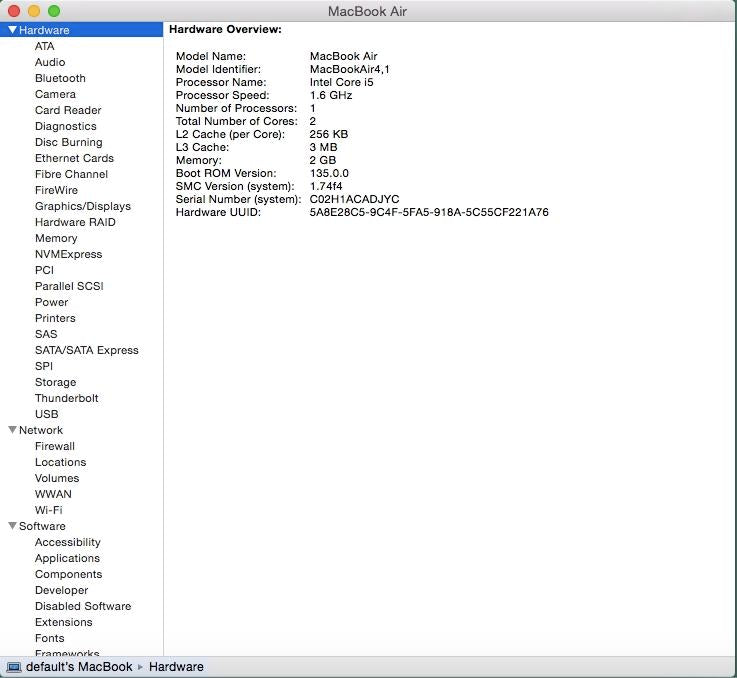The height and width of the screenshot is (678, 737).
Task: Open Firewall under Network
Action: pyautogui.click(x=54, y=446)
